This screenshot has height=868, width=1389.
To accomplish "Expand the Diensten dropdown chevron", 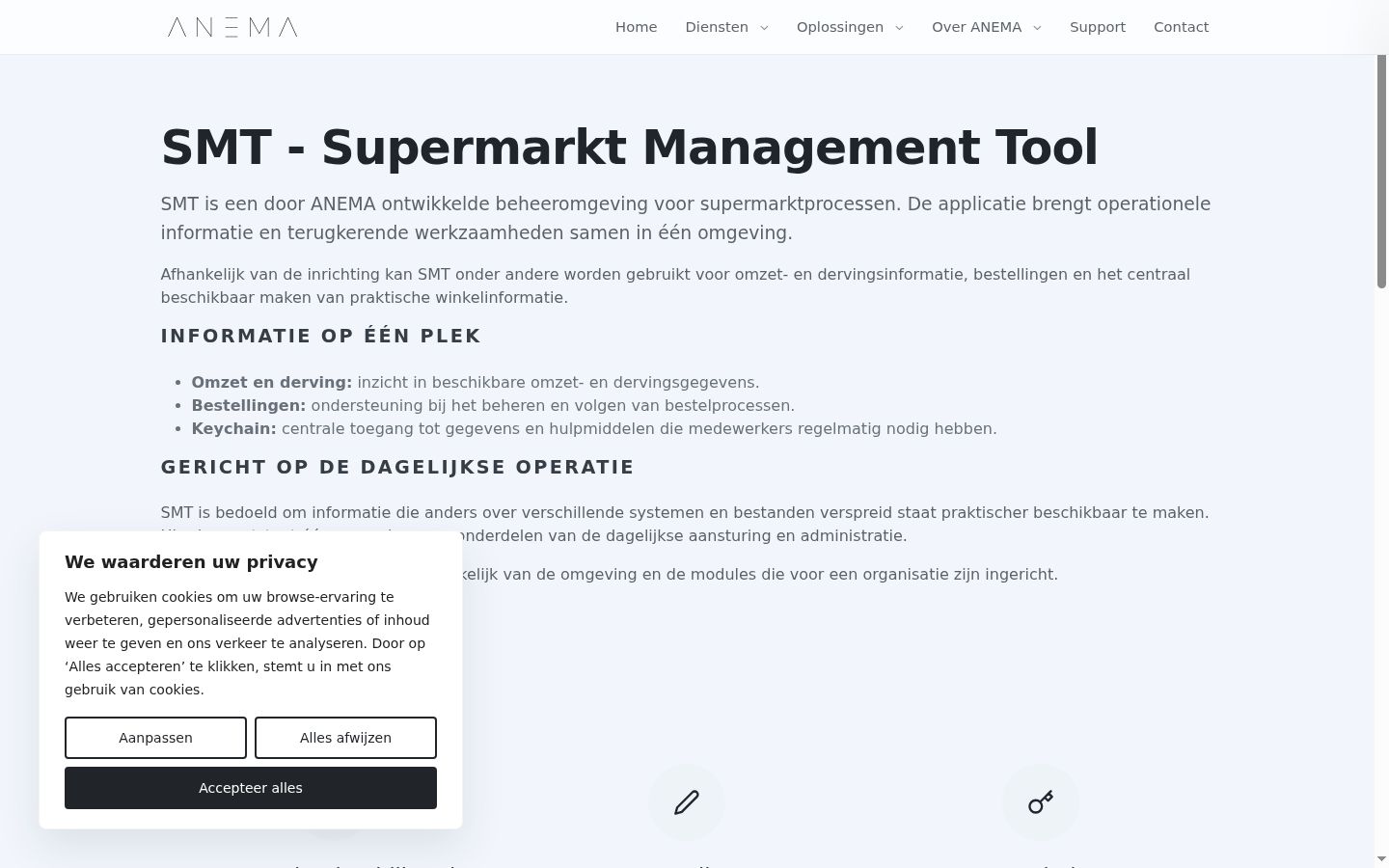I will click(764, 28).
